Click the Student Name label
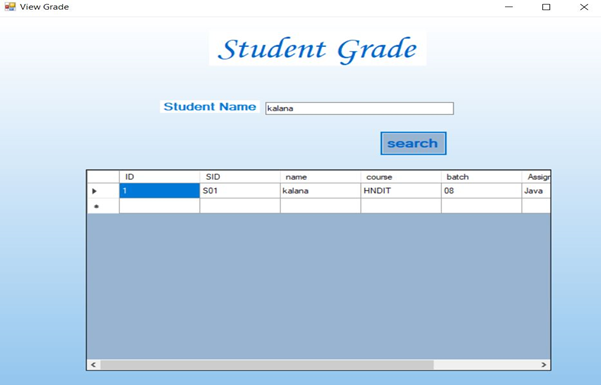The height and width of the screenshot is (385, 601). point(210,107)
